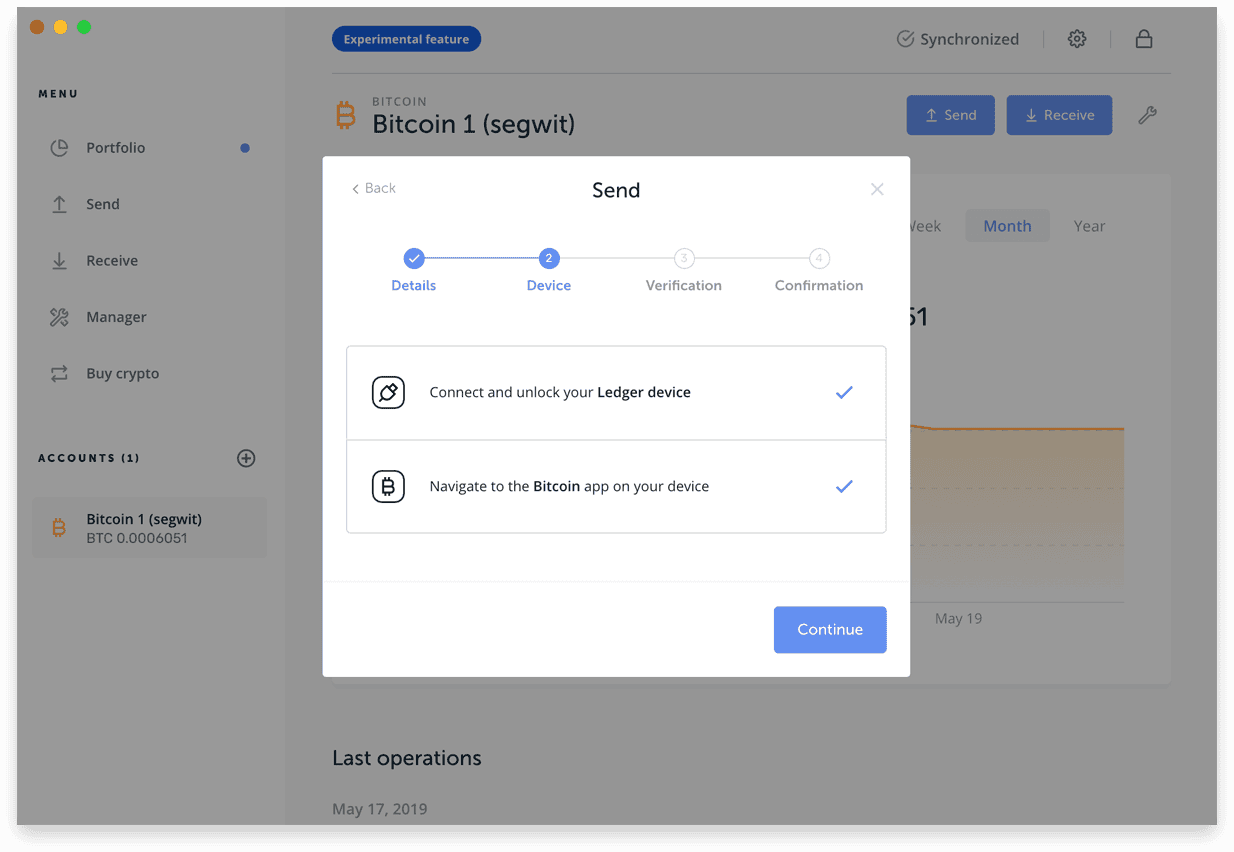The height and width of the screenshot is (852, 1234).
Task: Select the Bitcoin 1 (segwit) account row
Action: coord(150,528)
